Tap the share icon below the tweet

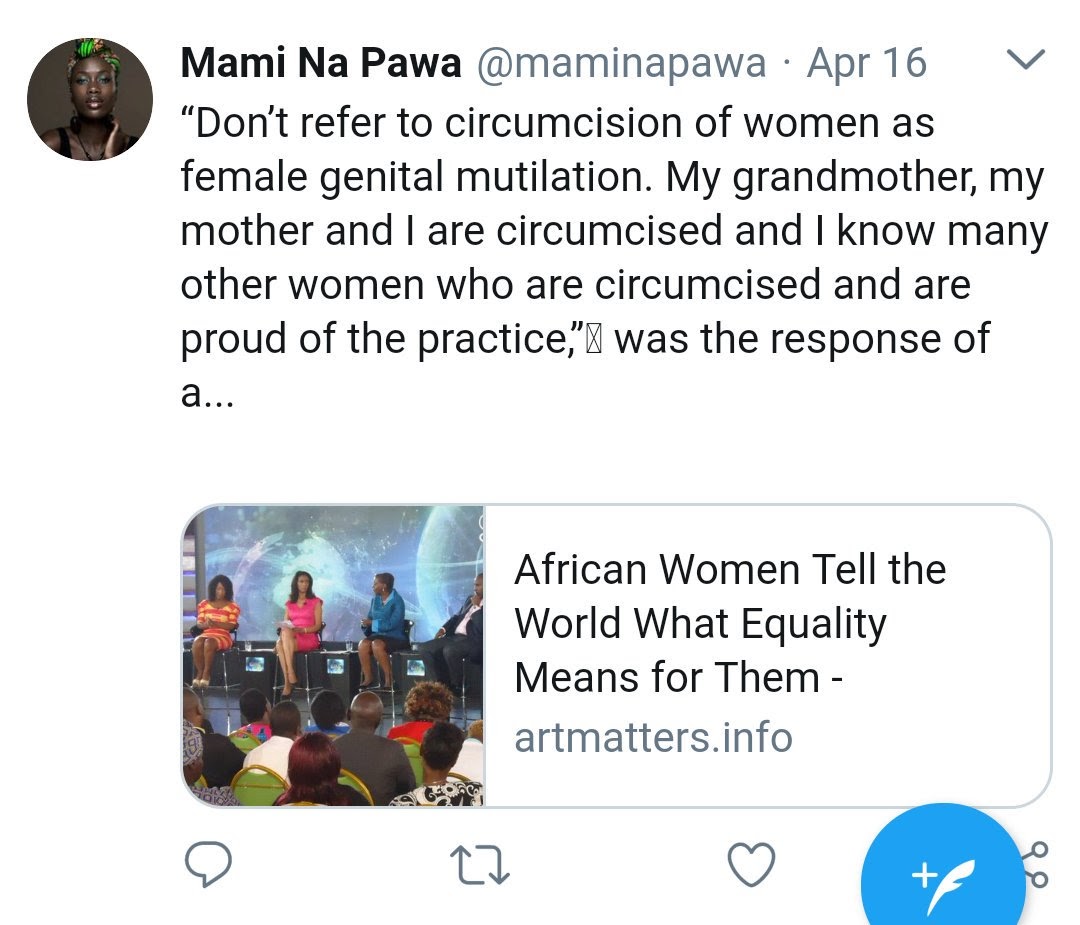click(1038, 864)
